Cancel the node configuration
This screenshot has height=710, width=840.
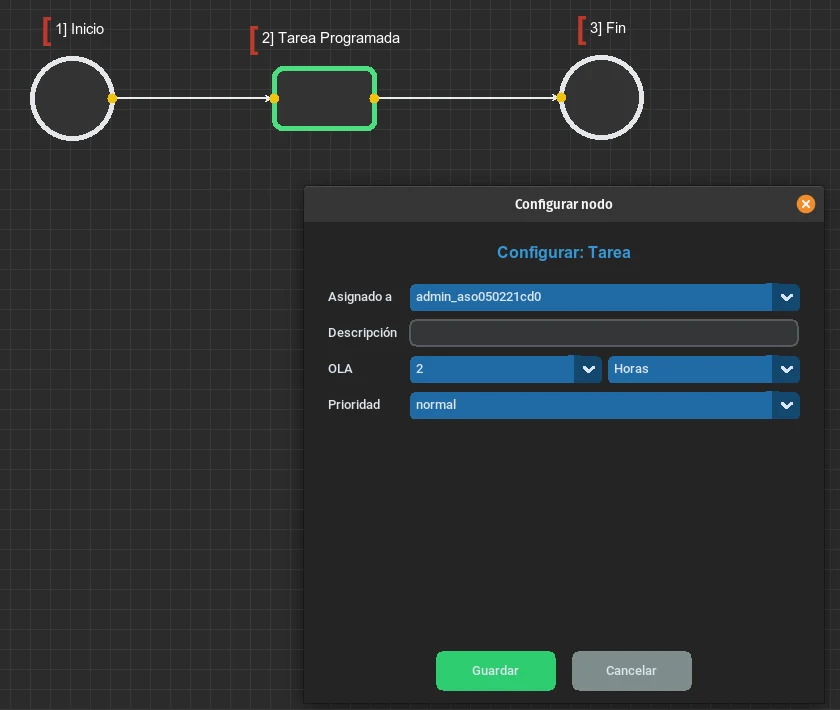click(632, 670)
